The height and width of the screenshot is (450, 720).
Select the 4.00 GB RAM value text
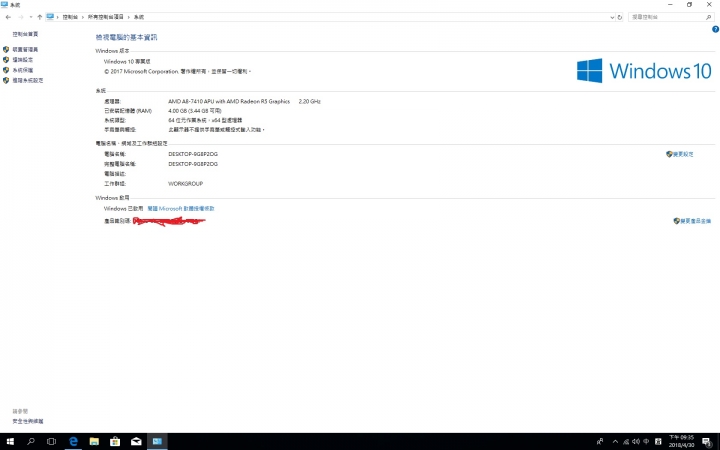point(195,111)
